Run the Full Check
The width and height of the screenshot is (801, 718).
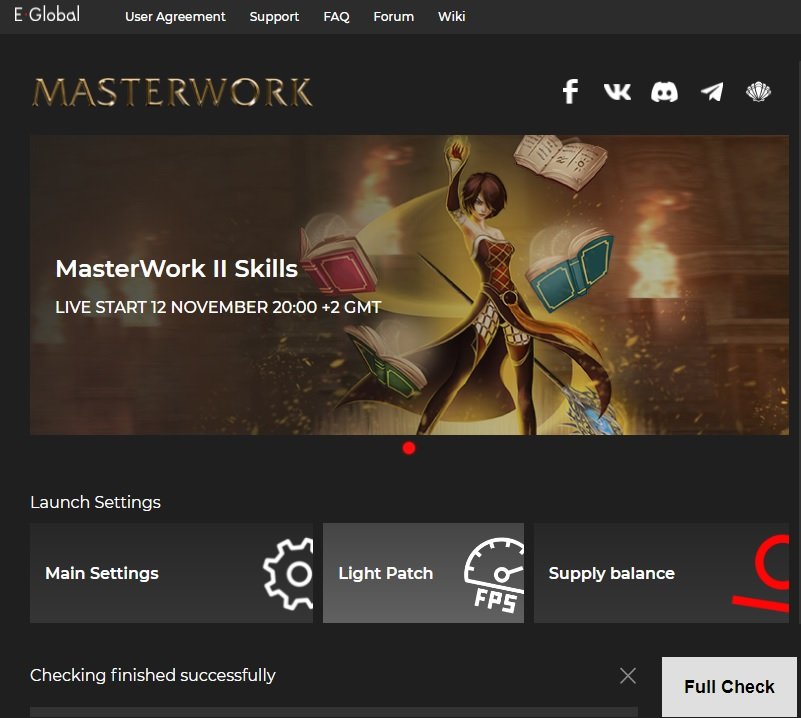pyautogui.click(x=729, y=687)
